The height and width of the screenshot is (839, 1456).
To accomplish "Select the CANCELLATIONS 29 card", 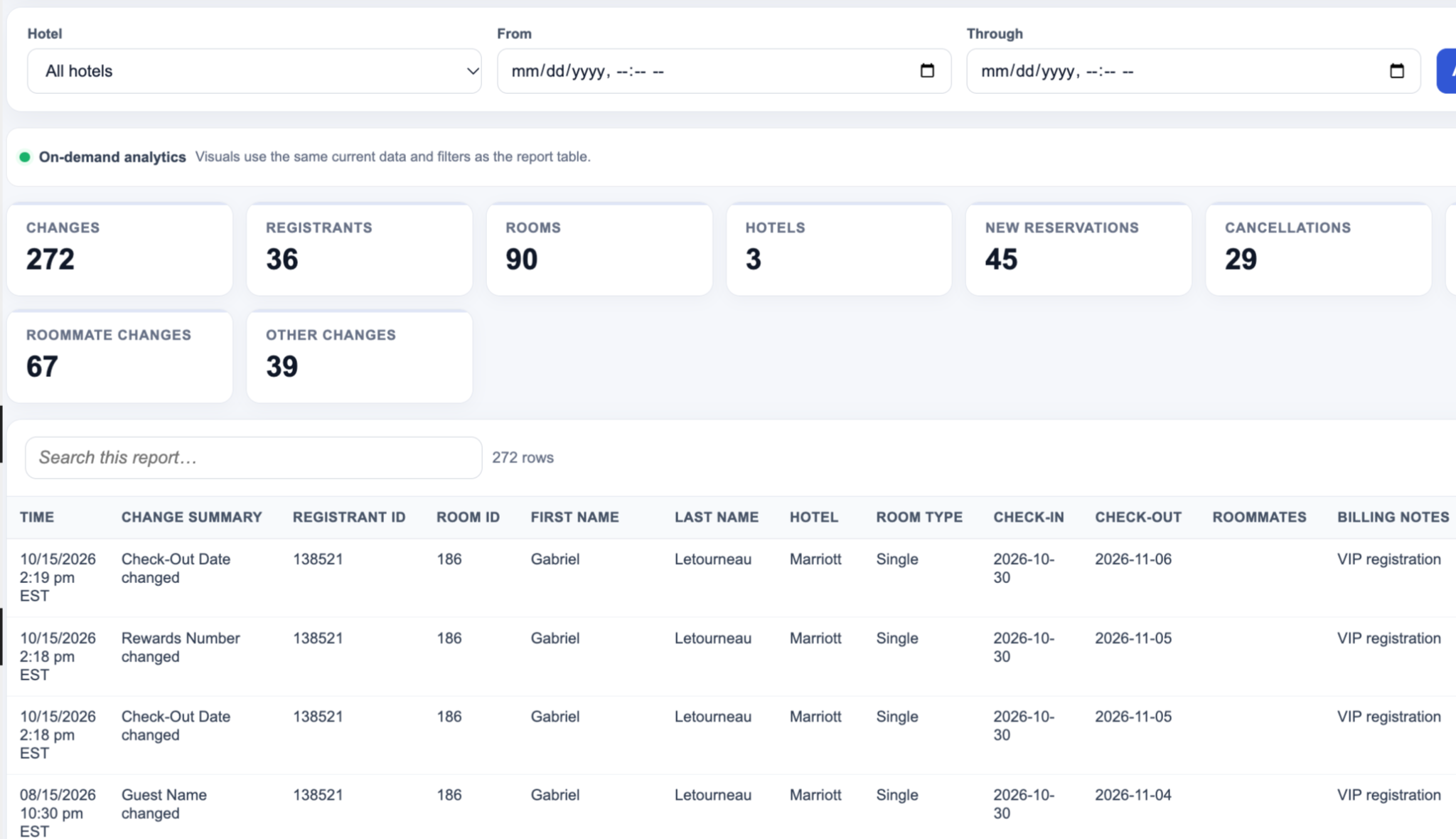I will click(1318, 249).
